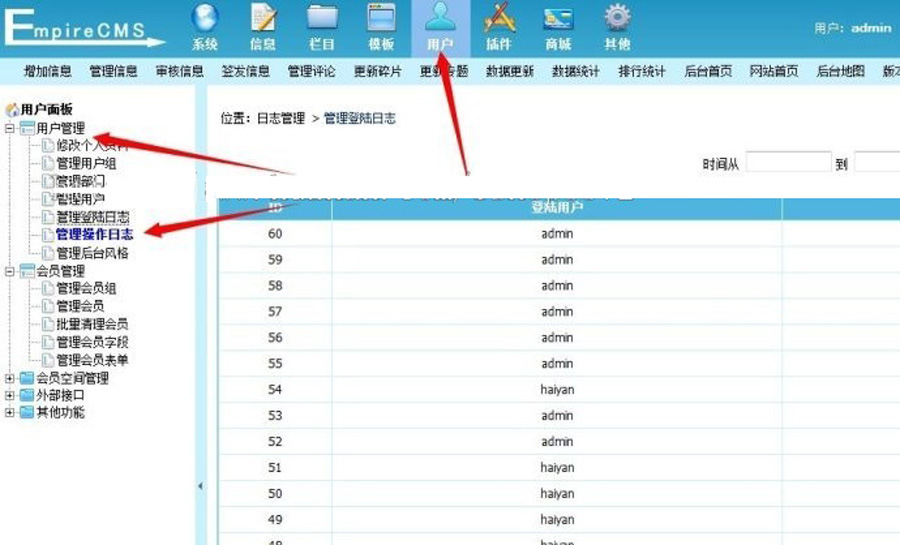Expand the 其他功能 folder node
The image size is (900, 545).
(x=10, y=413)
